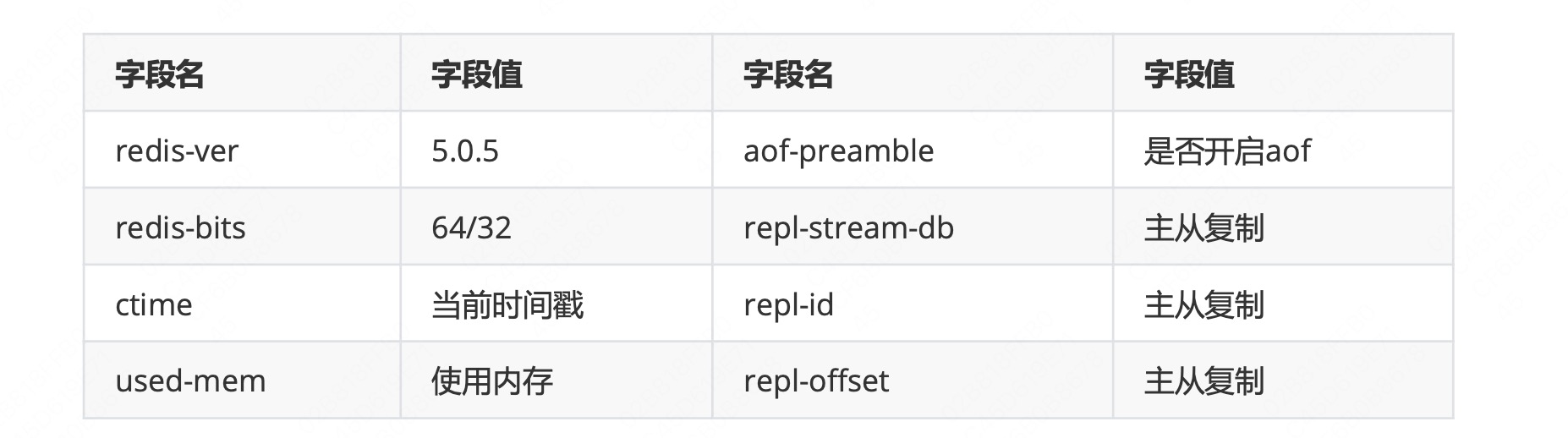Select the 64/32 value cell
1568x438 pixels.
tap(556, 227)
